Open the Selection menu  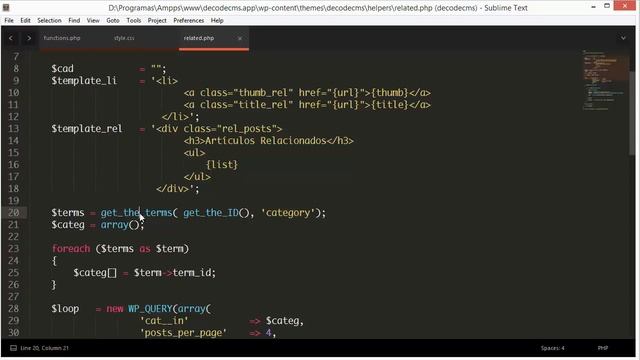(49, 20)
